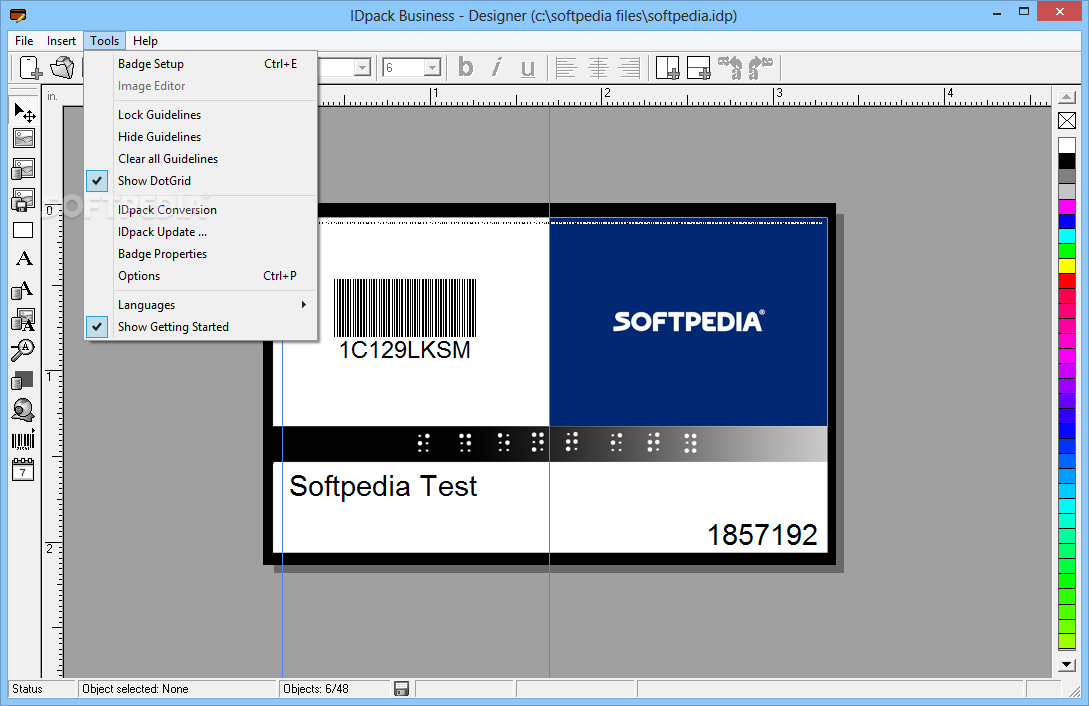Expand the Languages submenu
This screenshot has height=706, width=1089.
click(201, 305)
